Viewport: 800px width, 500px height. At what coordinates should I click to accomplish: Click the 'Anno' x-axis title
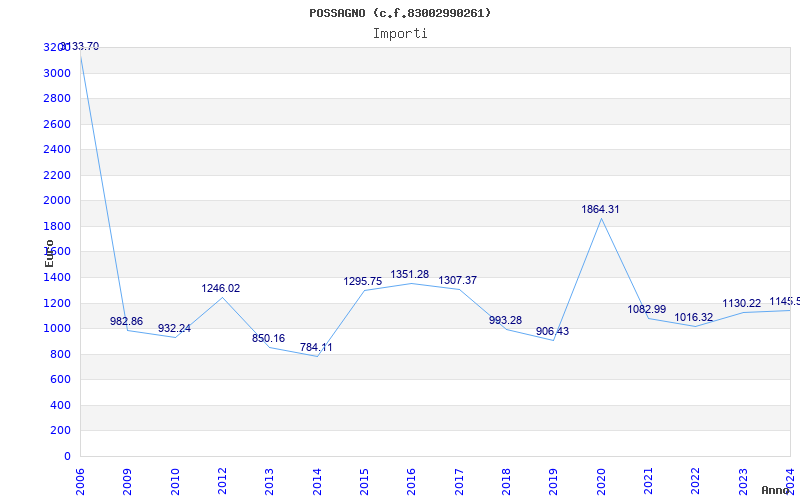(x=776, y=490)
